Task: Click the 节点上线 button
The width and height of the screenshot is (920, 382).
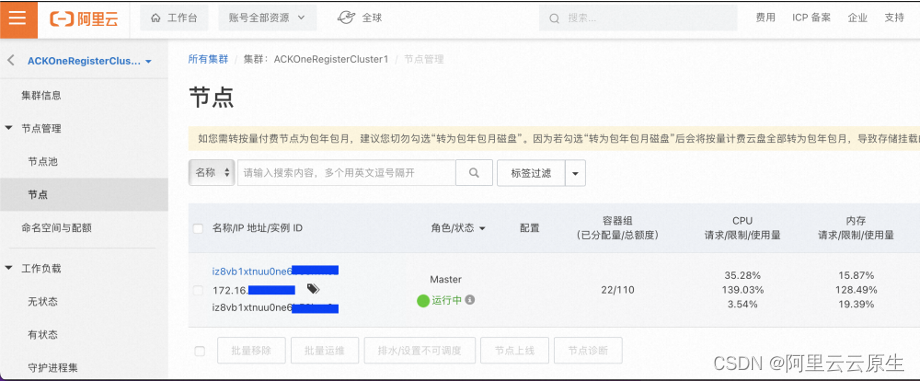Action: (515, 351)
